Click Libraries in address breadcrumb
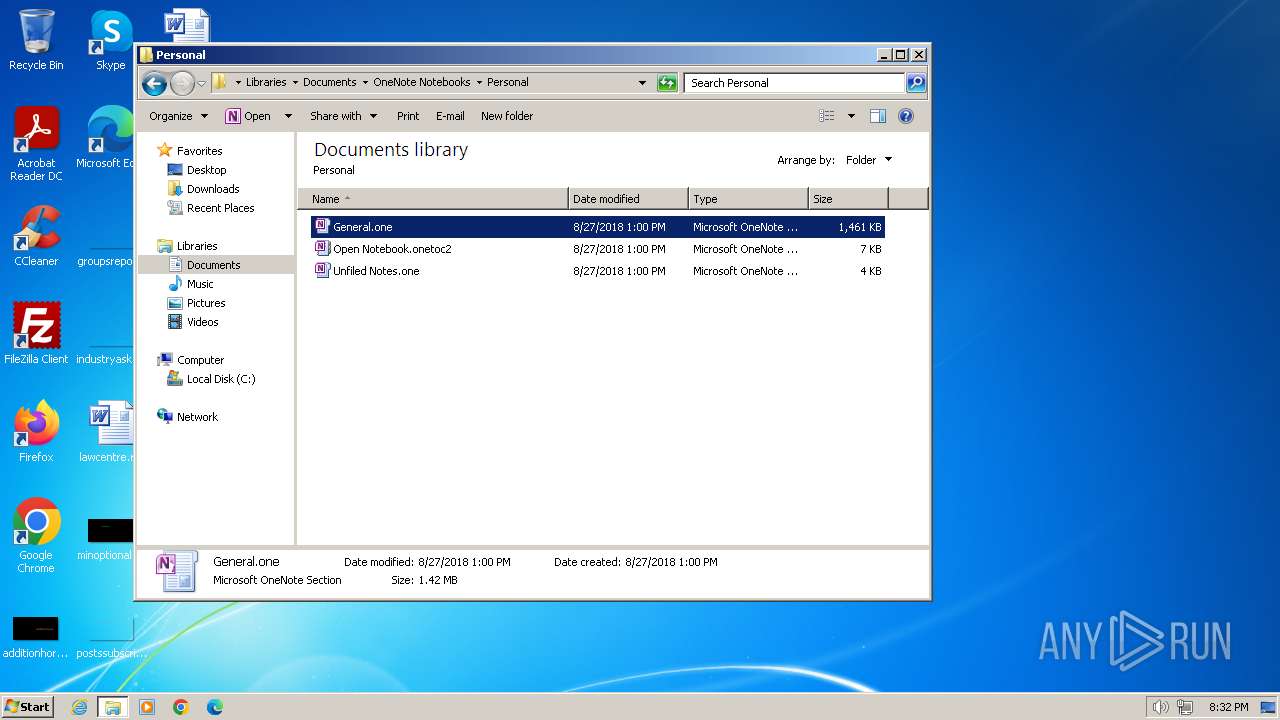Viewport: 1280px width, 720px height. (x=266, y=83)
